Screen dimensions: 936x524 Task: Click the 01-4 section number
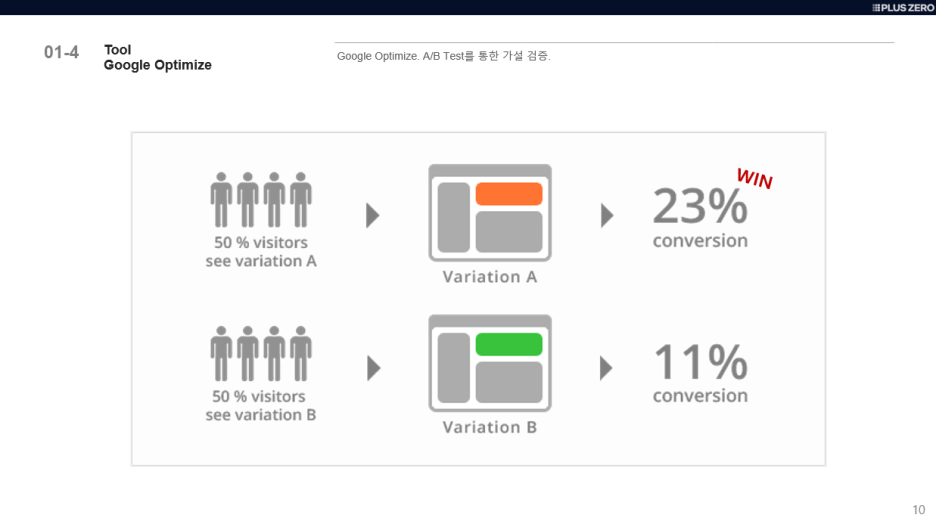tap(61, 52)
